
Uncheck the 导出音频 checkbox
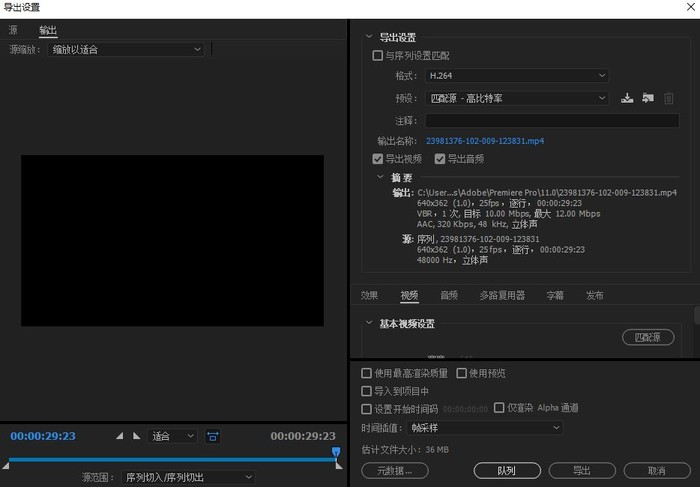click(439, 159)
